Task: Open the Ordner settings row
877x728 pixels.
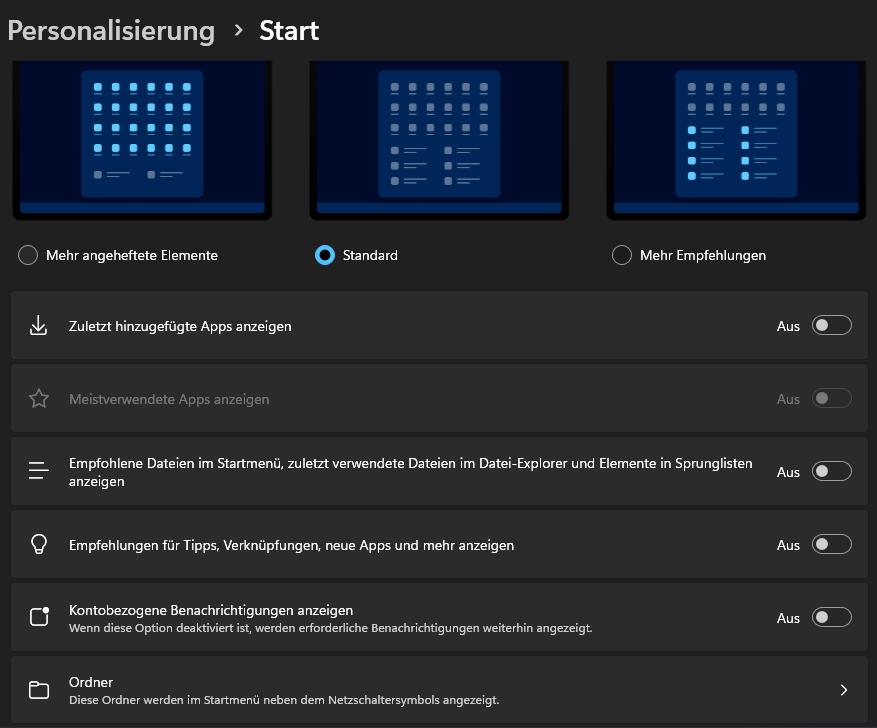Action: point(439,690)
